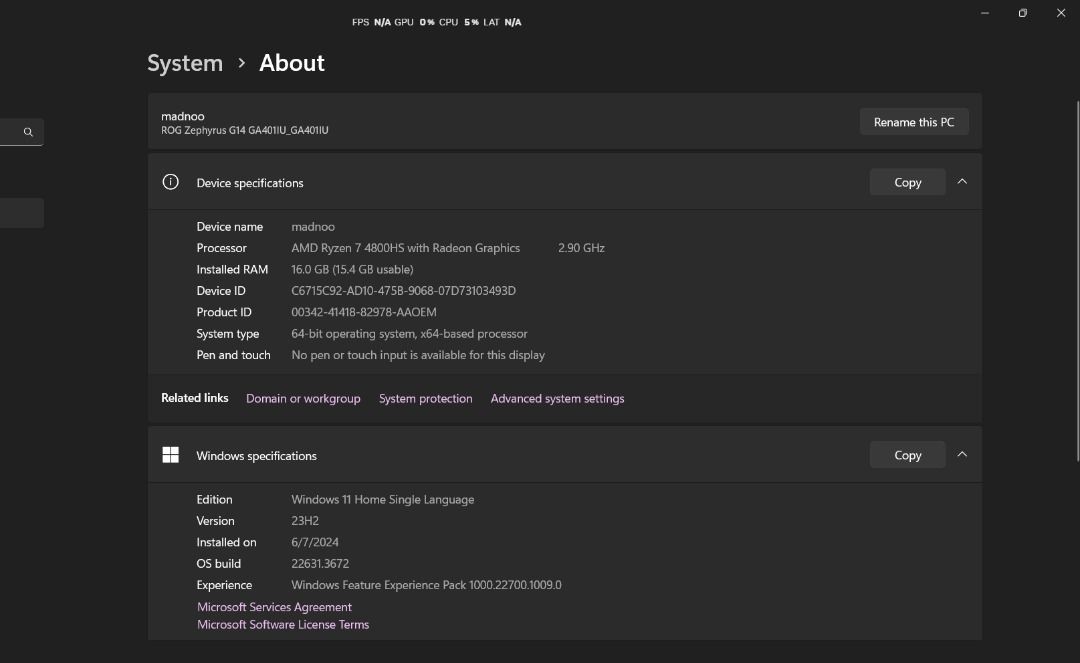Click the magnifier search icon in sidebar
Image resolution: width=1080 pixels, height=663 pixels.
coord(28,132)
